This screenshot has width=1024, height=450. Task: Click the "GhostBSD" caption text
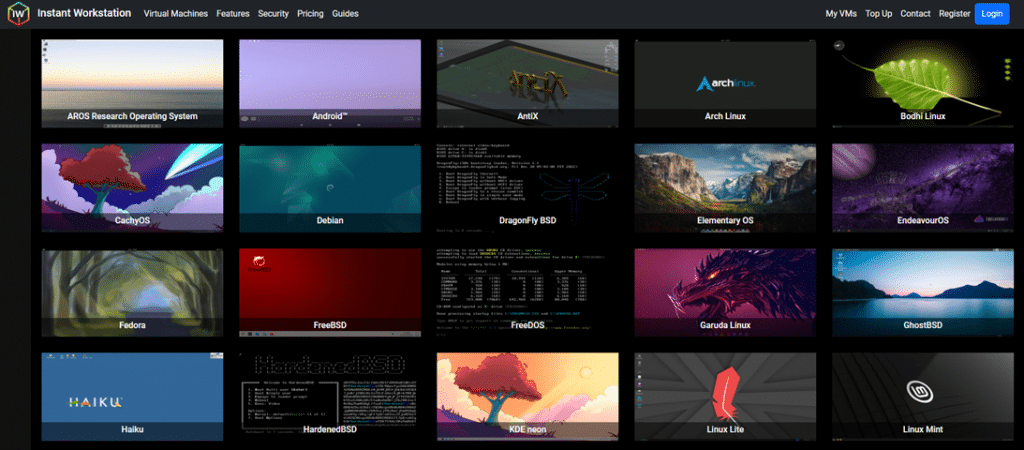click(x=922, y=325)
